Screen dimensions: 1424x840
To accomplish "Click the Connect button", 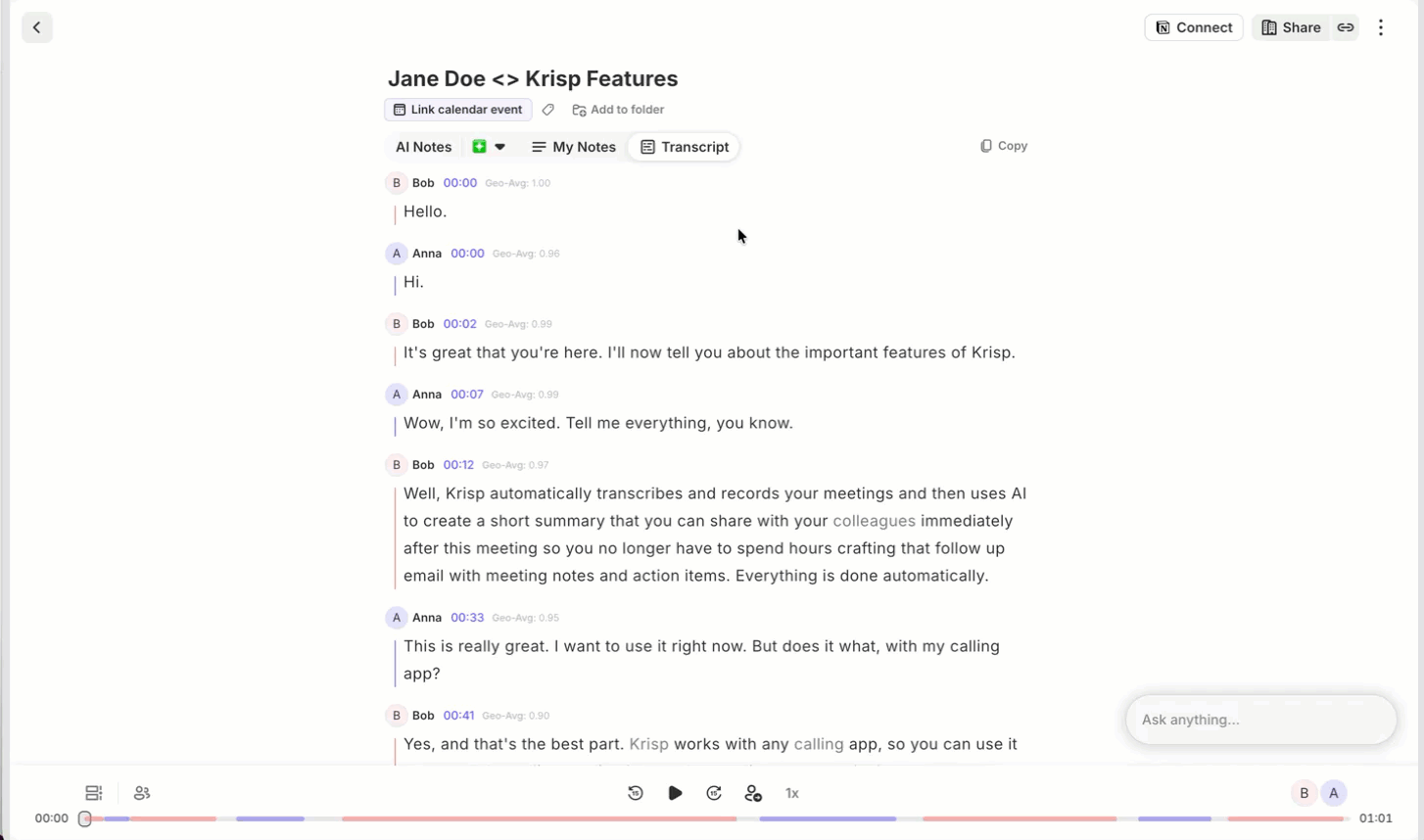I will click(x=1194, y=27).
